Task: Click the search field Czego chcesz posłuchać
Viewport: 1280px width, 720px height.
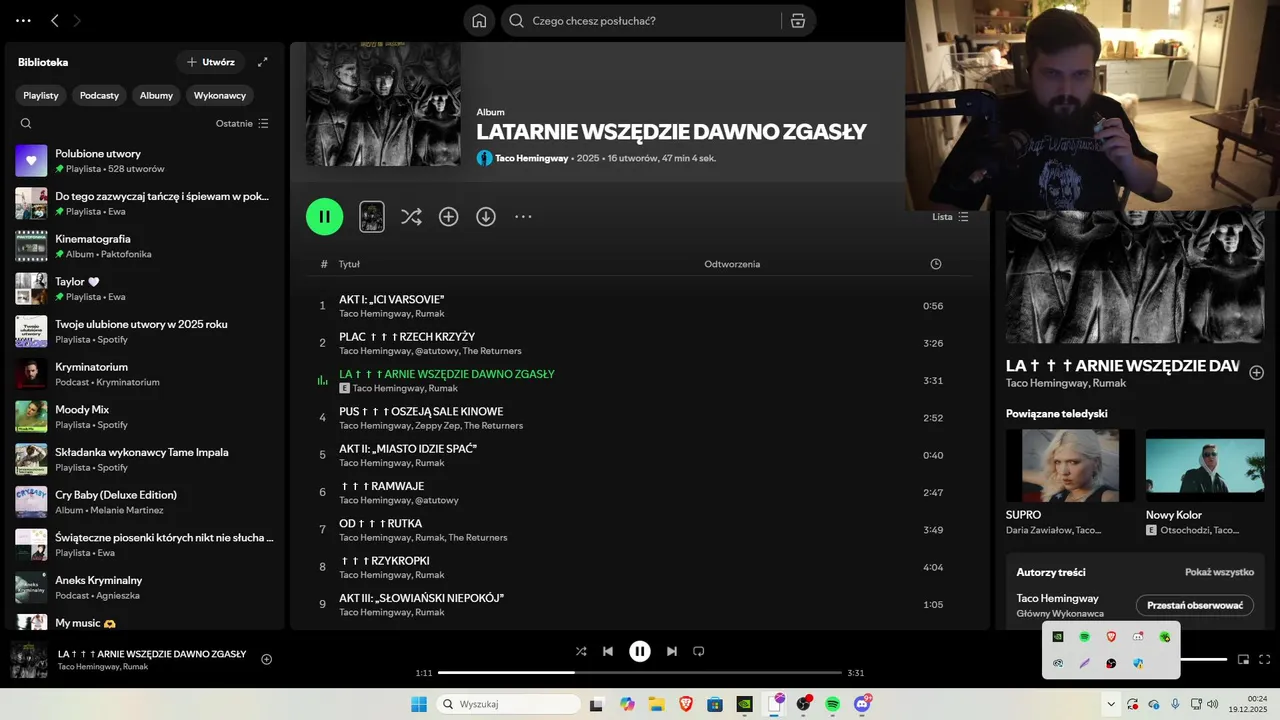Action: [x=640, y=21]
